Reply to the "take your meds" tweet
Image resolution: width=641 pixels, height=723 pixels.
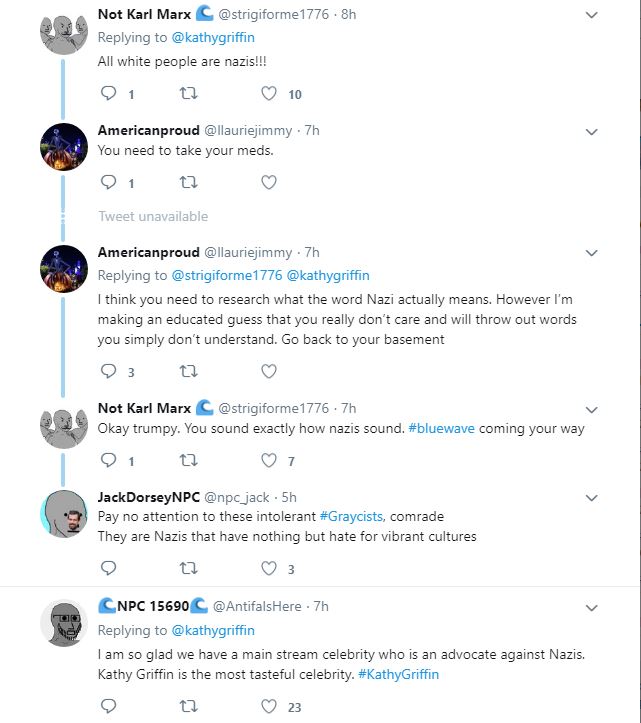[x=110, y=182]
